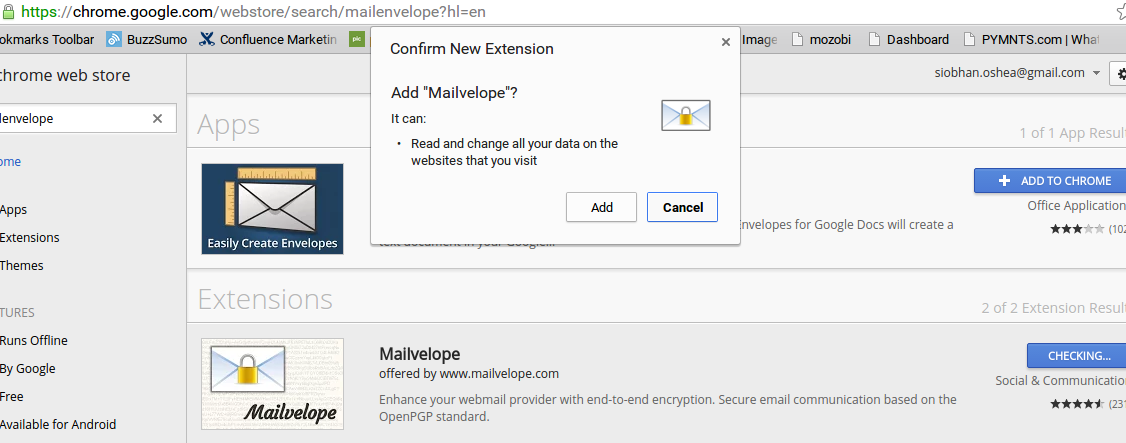Open the PYMNTS.com bookmark
Image resolution: width=1126 pixels, height=443 pixels.
(x=1031, y=39)
